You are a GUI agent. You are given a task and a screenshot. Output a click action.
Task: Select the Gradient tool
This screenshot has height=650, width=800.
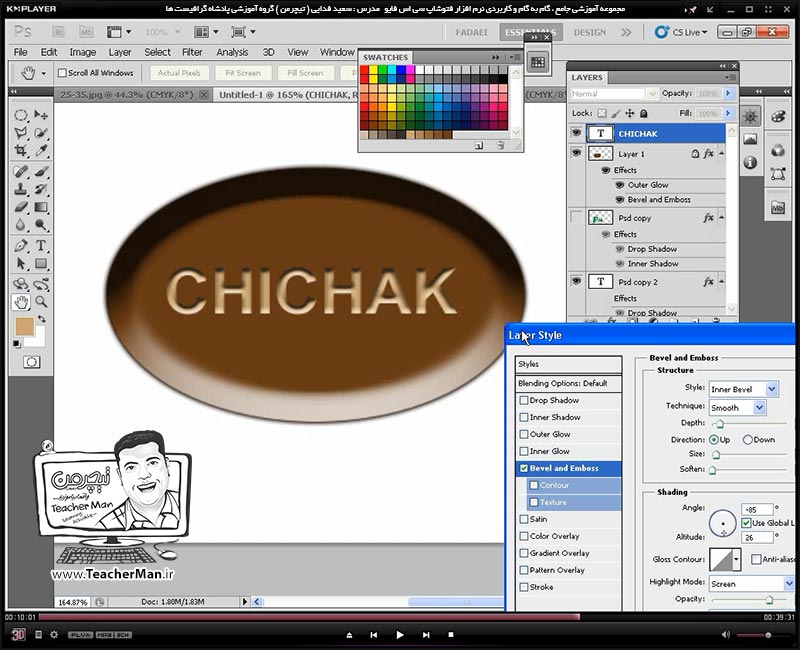(41, 207)
